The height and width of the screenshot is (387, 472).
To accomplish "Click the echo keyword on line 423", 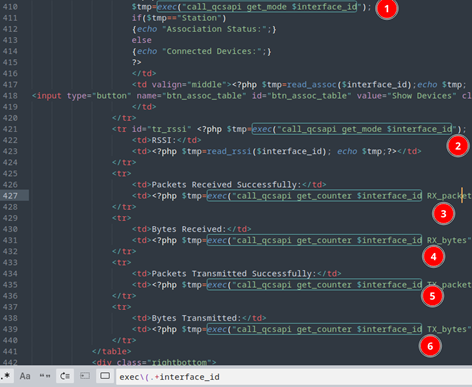I will pyautogui.click(x=347, y=151).
